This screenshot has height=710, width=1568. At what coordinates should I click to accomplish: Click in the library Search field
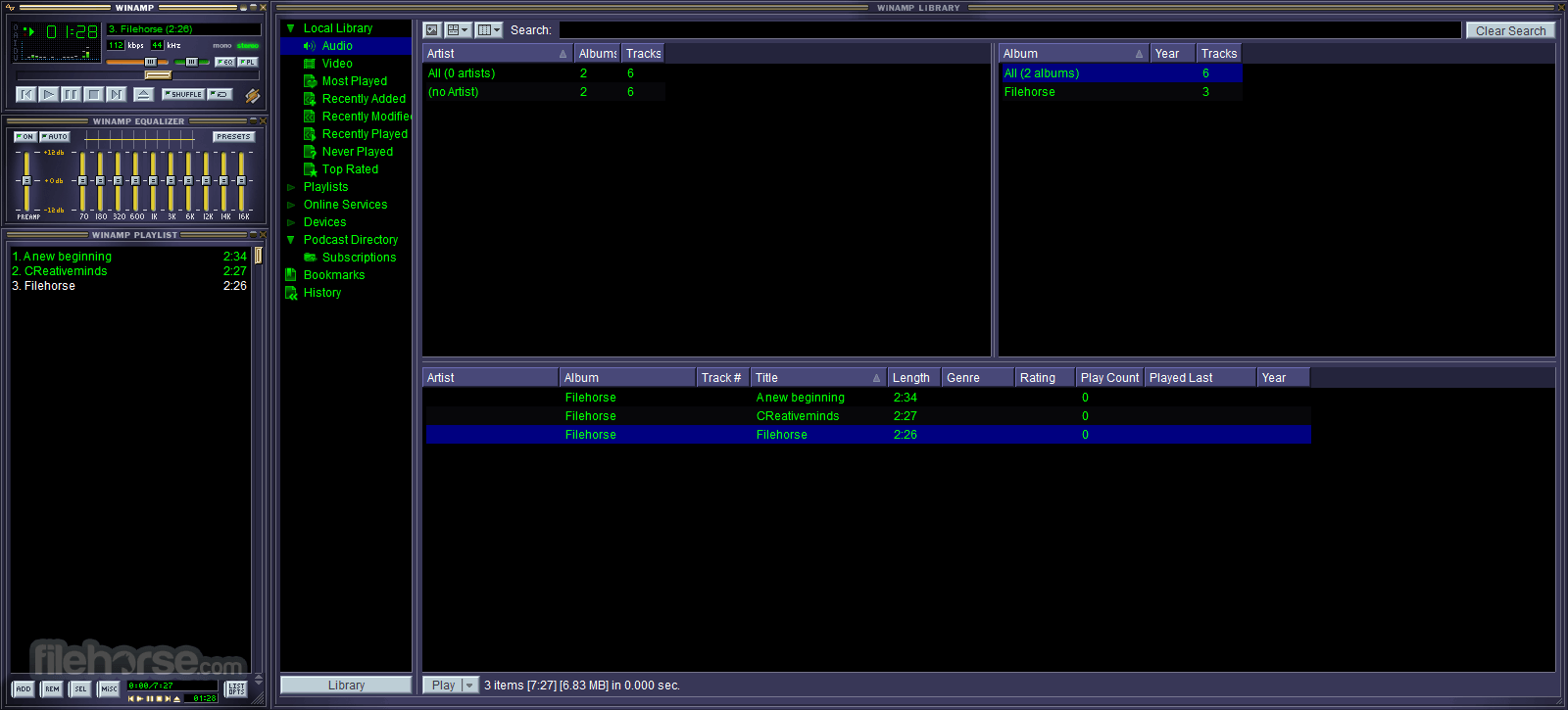1009,30
